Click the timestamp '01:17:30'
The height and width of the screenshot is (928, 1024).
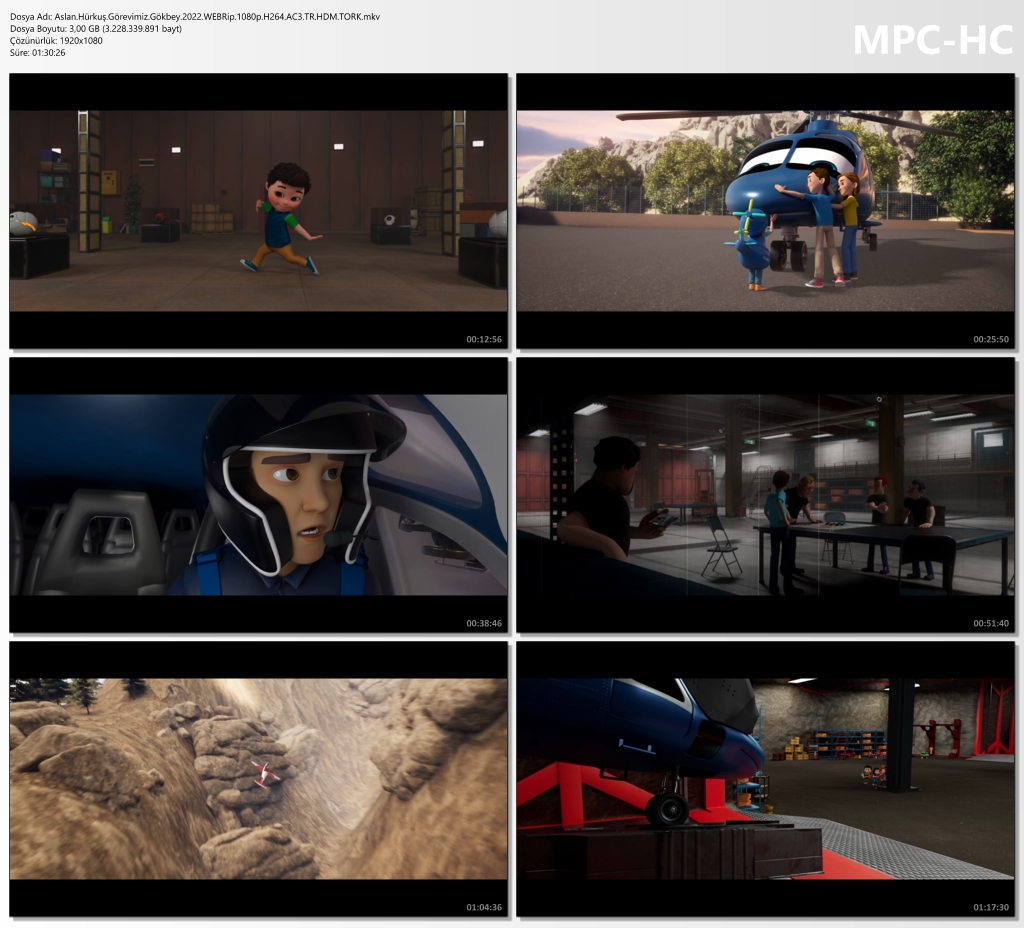pos(991,908)
